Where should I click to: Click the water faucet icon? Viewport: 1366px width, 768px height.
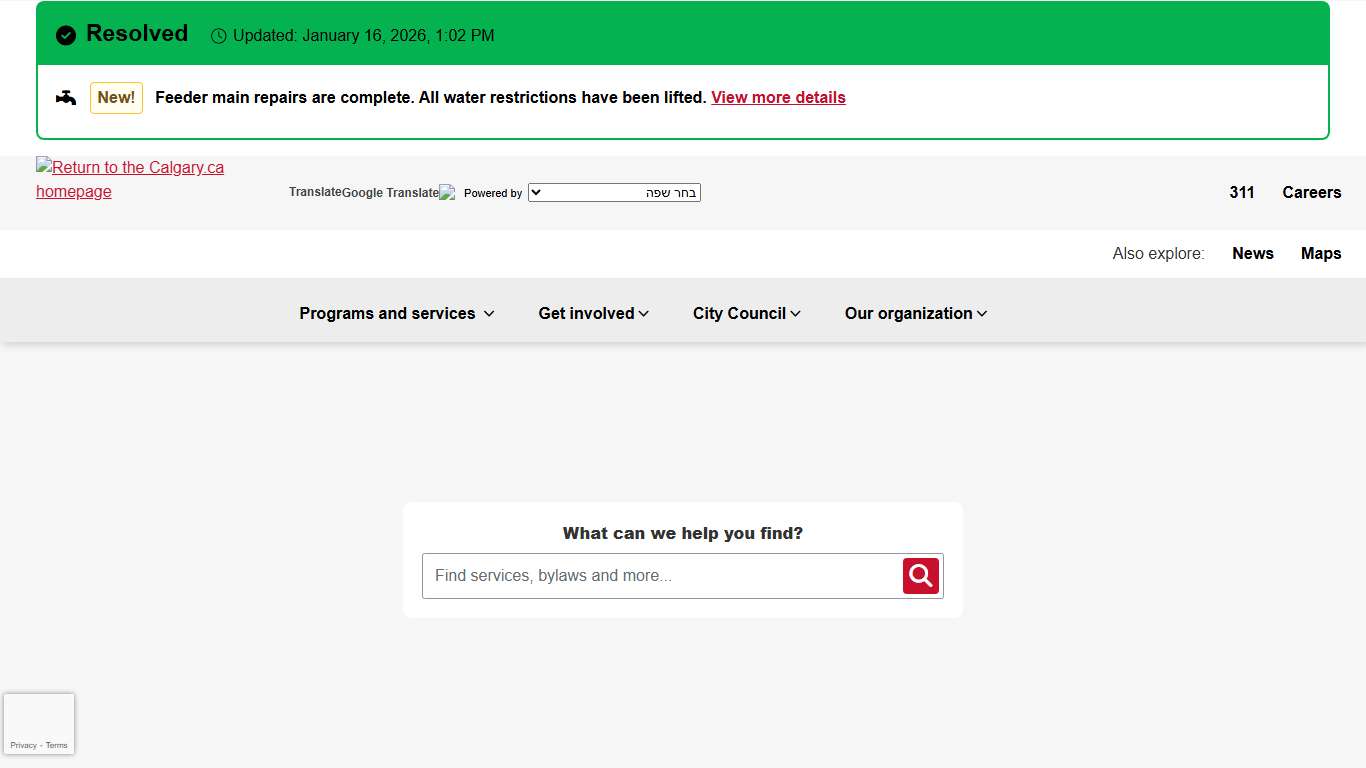pos(66,97)
